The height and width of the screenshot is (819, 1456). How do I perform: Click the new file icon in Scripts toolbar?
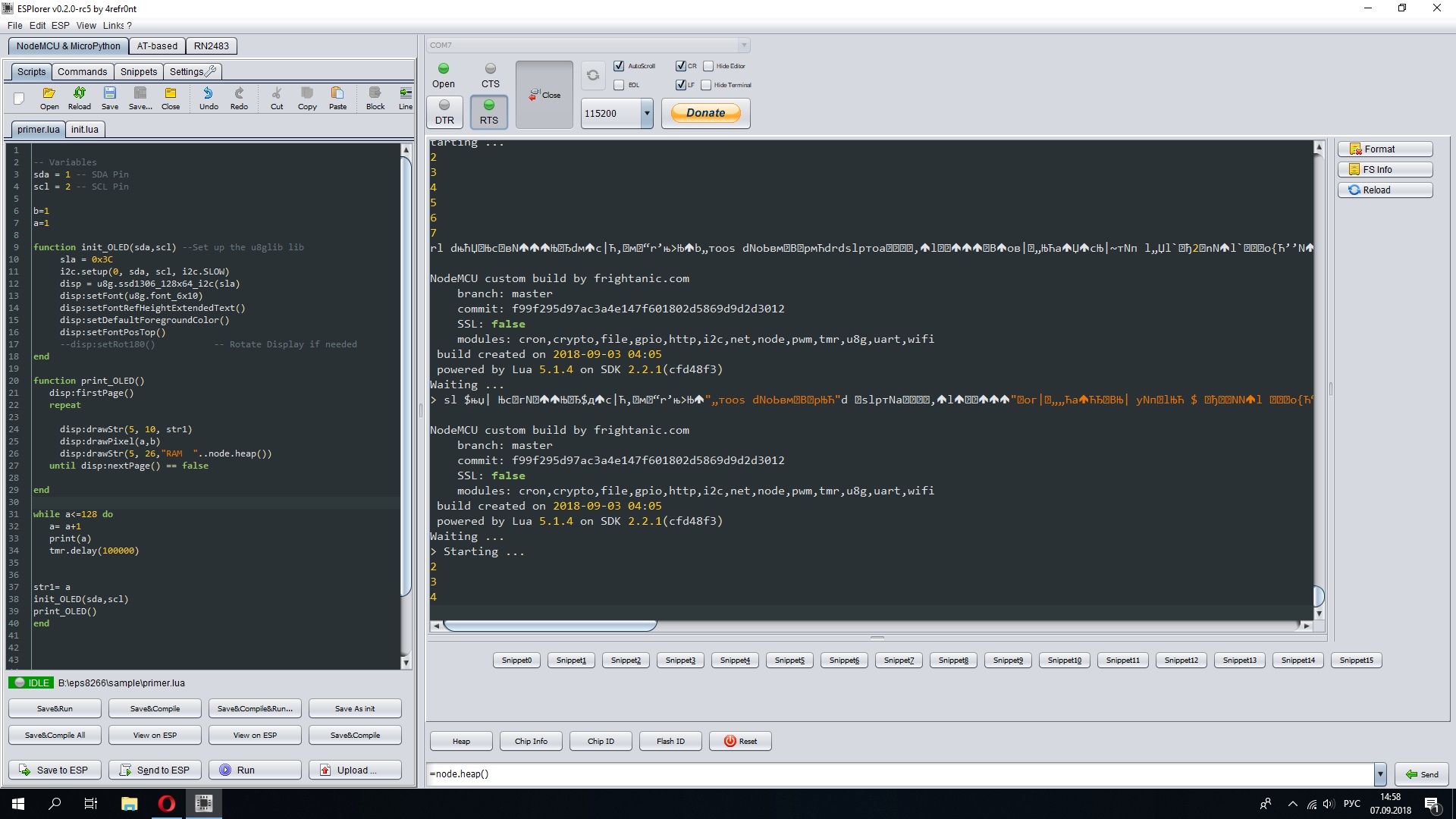[x=19, y=98]
